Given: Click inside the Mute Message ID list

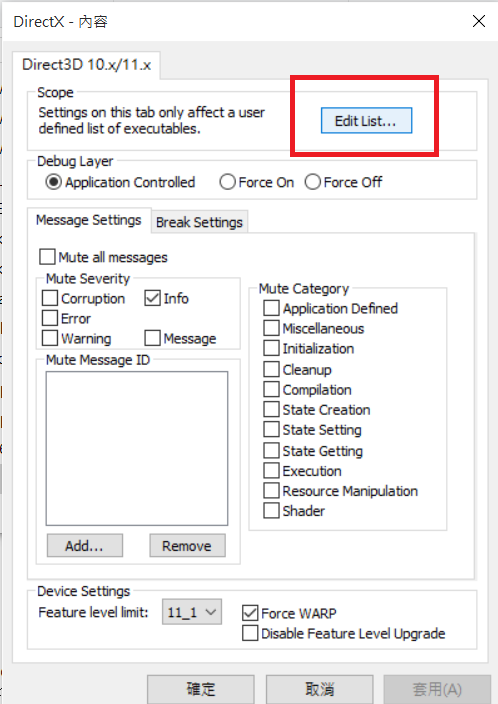Looking at the screenshot, I should pyautogui.click(x=137, y=448).
